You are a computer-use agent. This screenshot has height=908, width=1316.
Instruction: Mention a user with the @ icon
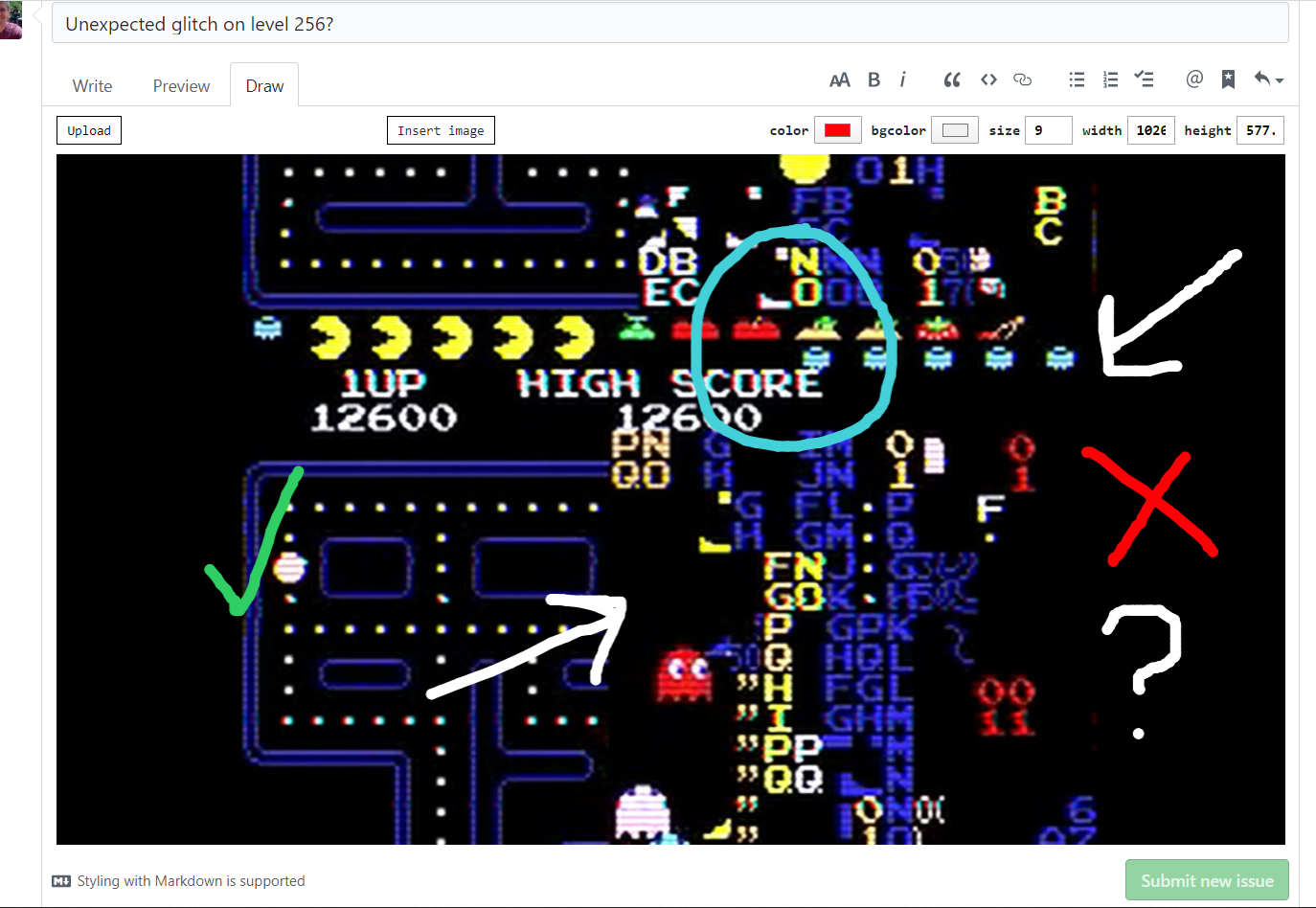tap(1193, 80)
